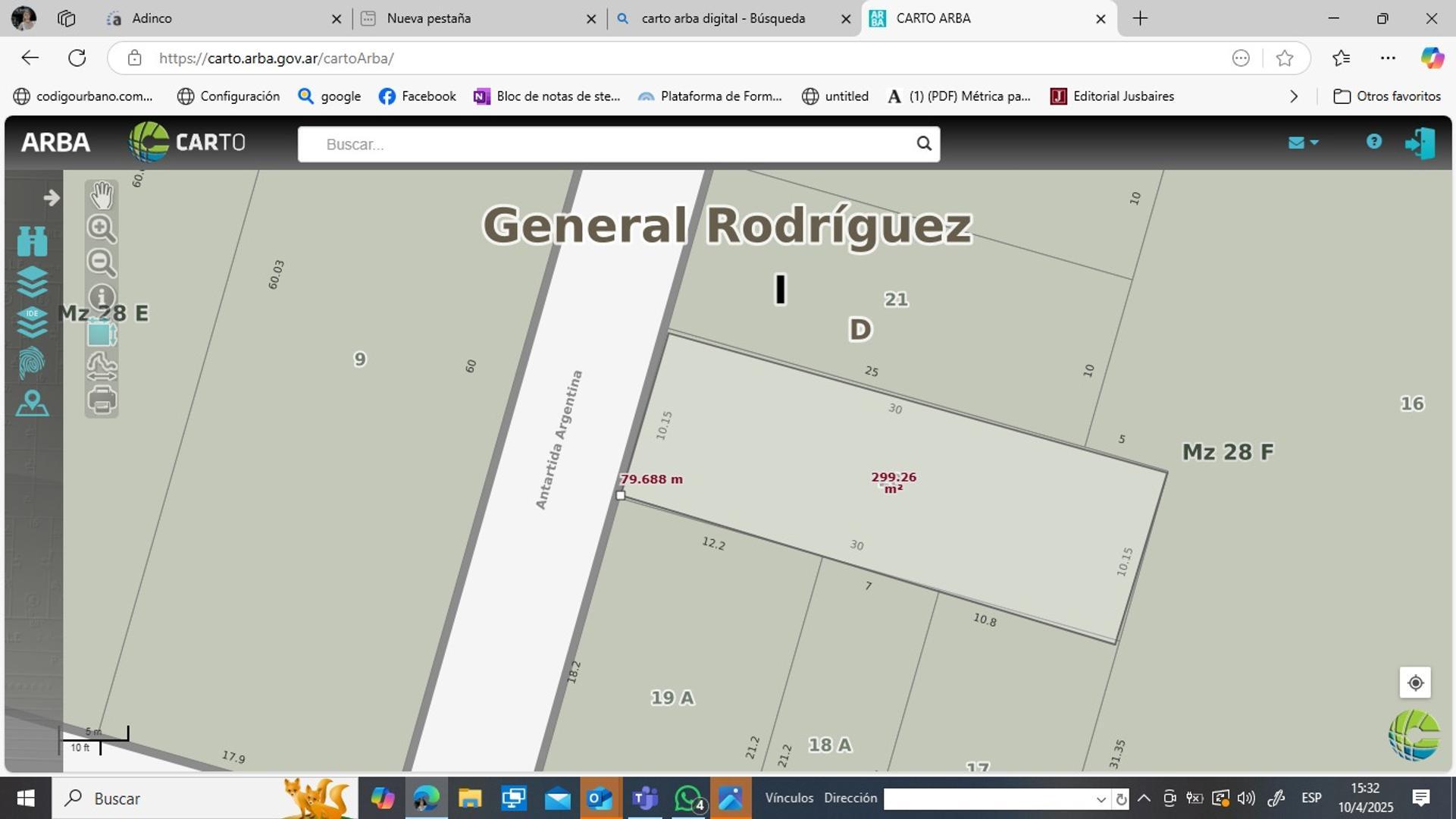Image resolution: width=1456 pixels, height=819 pixels.
Task: Click the zoom in magnifier tool
Action: tap(102, 229)
